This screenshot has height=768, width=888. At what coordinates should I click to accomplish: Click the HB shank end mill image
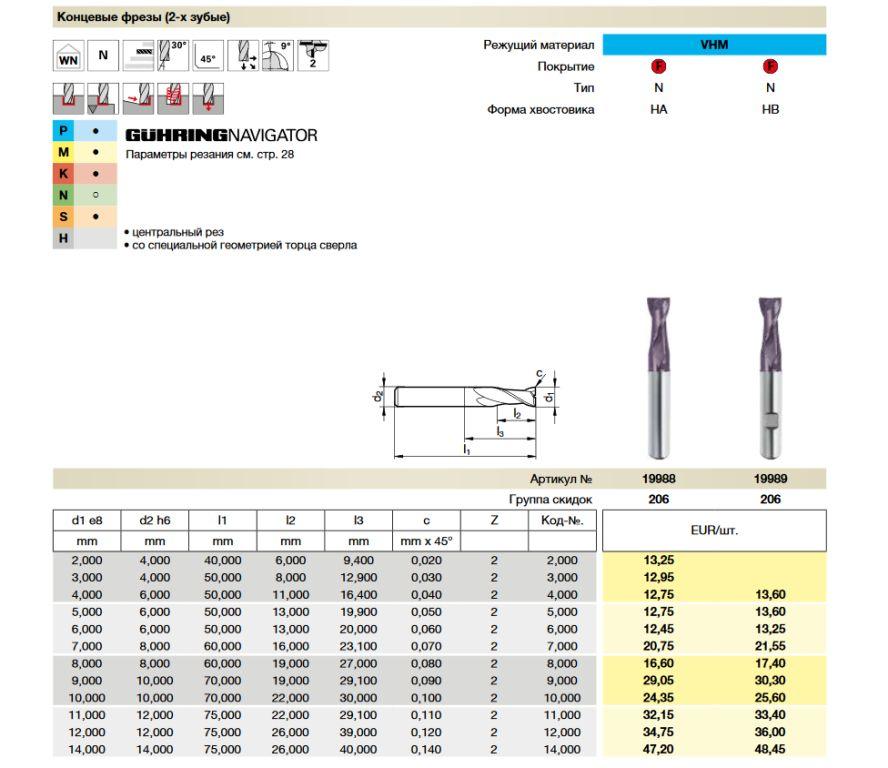tap(769, 375)
